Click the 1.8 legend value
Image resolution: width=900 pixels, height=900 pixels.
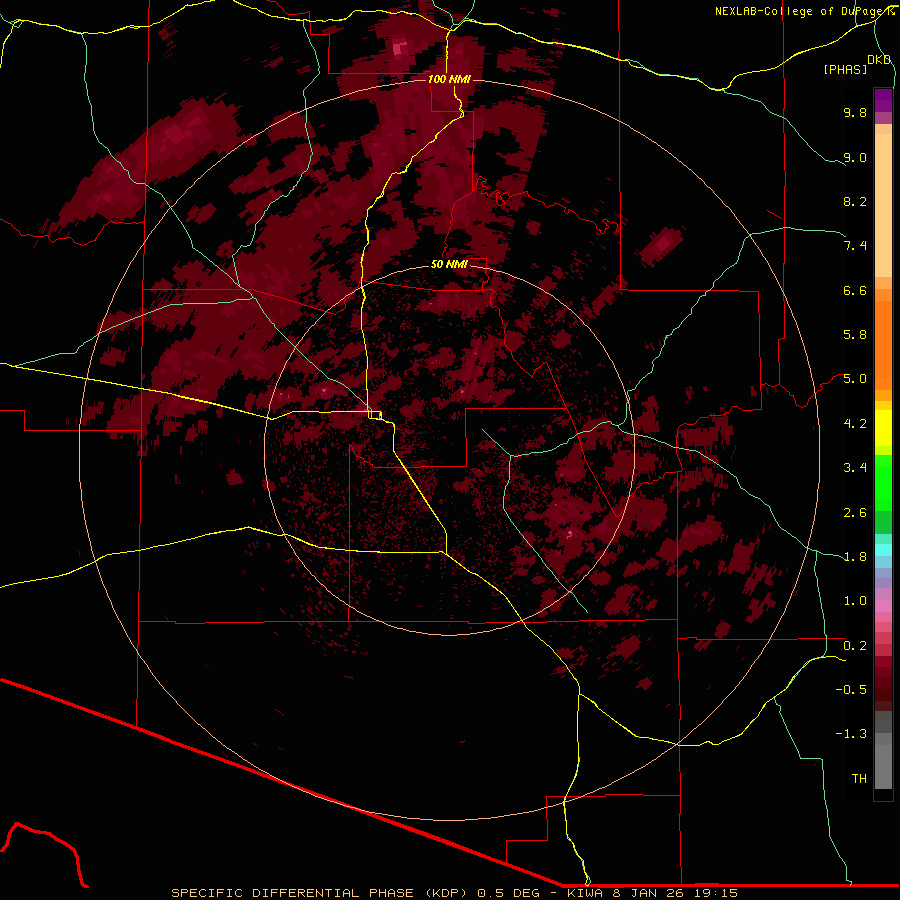coord(855,557)
